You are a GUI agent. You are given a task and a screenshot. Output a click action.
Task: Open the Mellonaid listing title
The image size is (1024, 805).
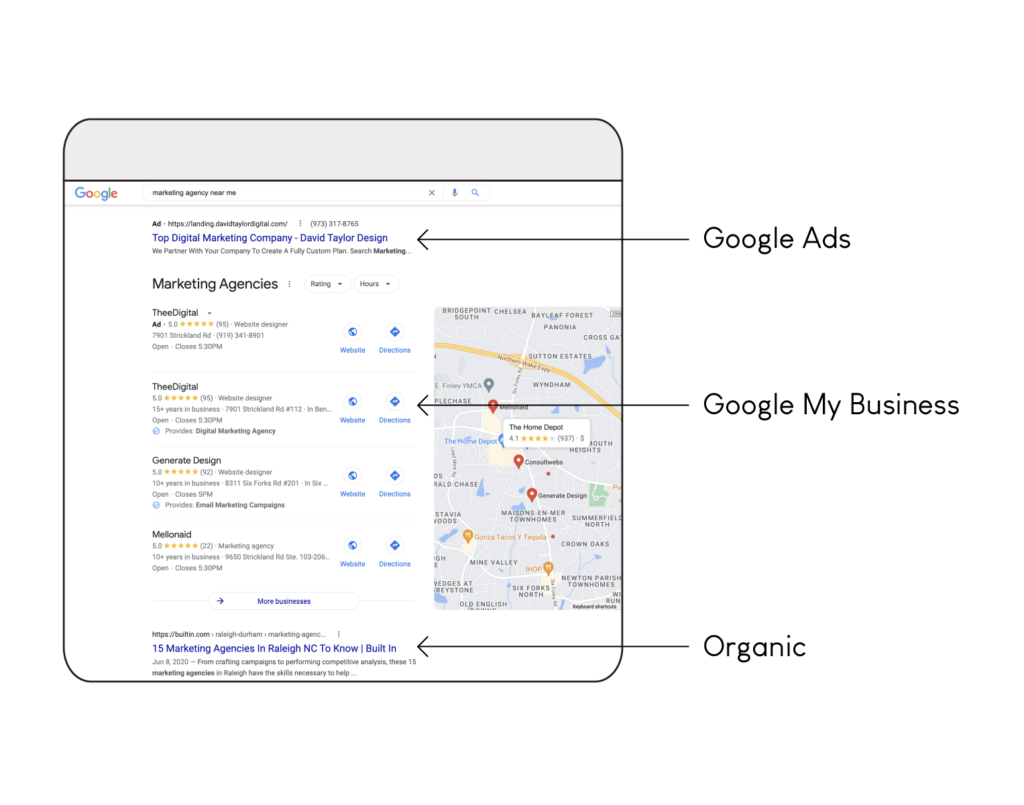(x=172, y=534)
